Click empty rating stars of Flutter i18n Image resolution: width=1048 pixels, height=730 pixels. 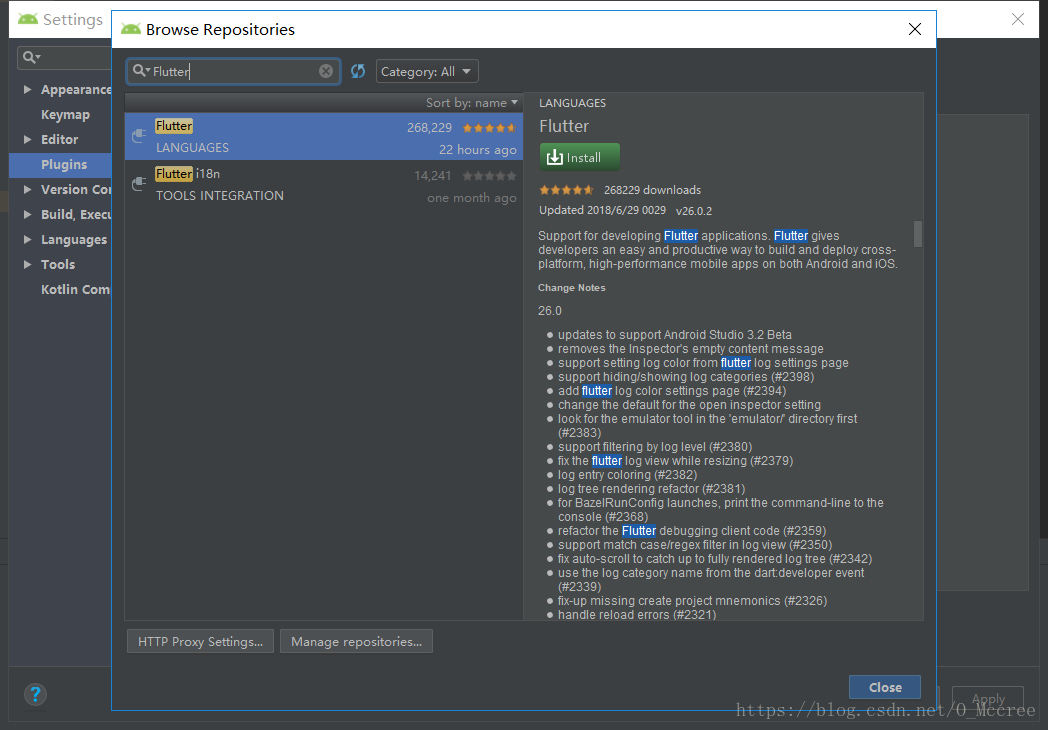489,176
